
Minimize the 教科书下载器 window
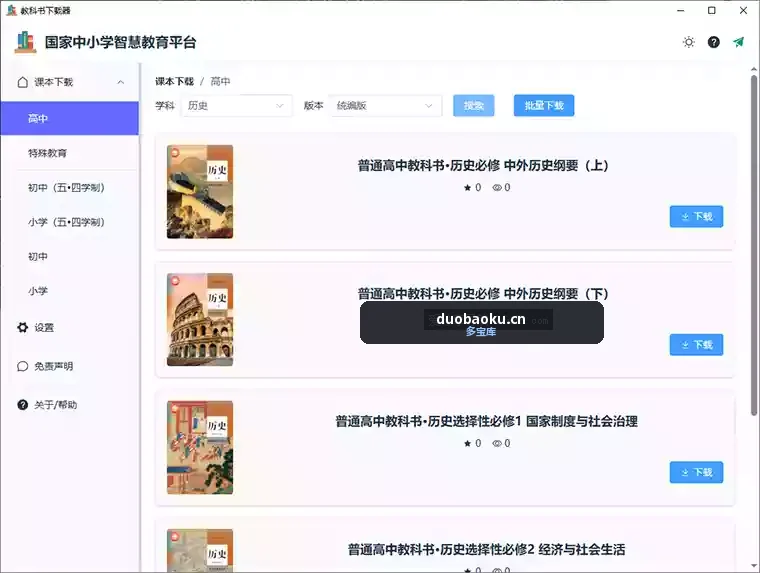point(681,10)
